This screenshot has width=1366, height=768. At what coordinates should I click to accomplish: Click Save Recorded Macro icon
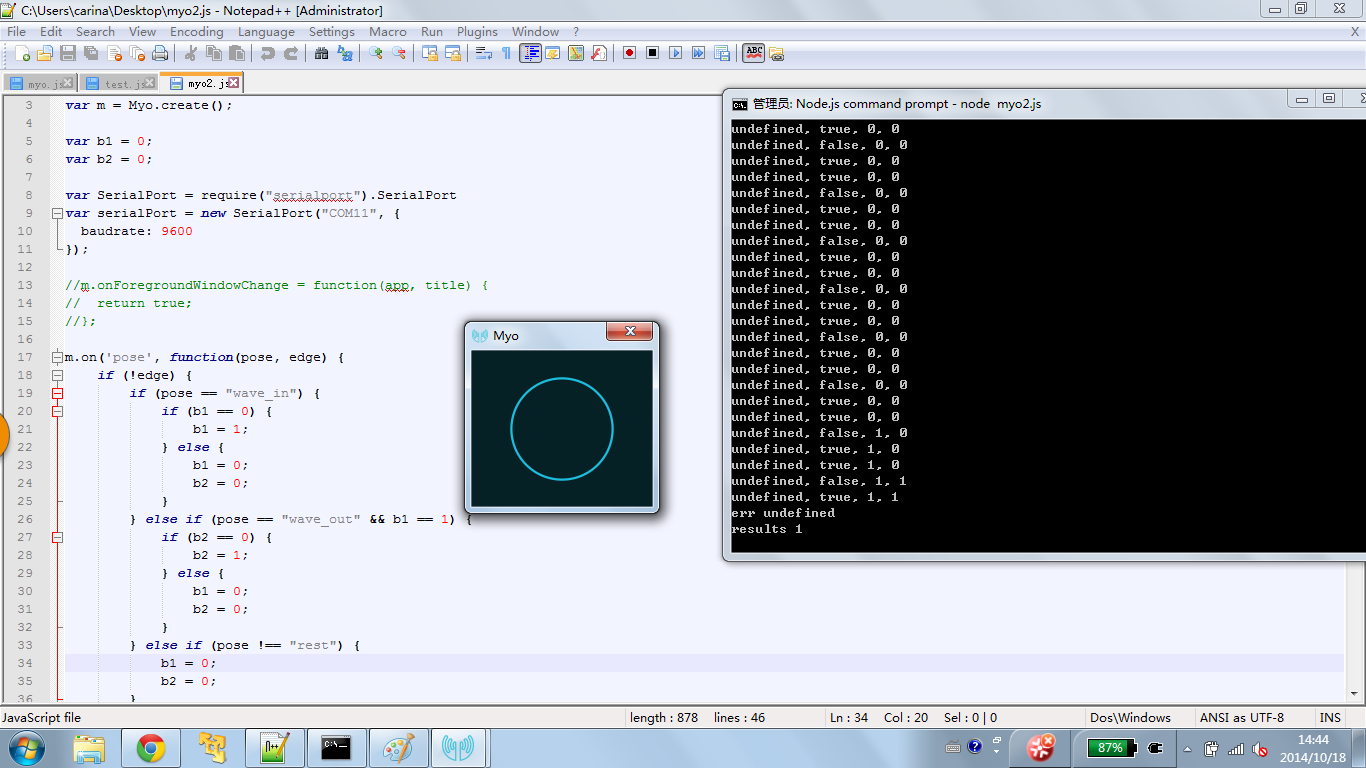point(721,53)
